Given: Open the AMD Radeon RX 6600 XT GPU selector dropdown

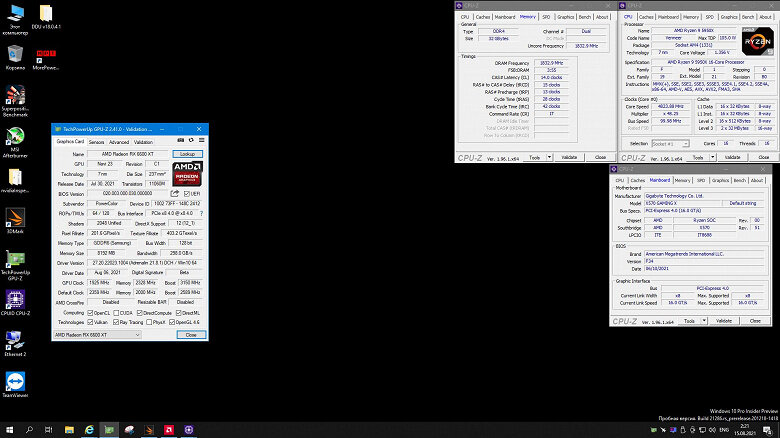Looking at the screenshot, I should click(x=97, y=335).
